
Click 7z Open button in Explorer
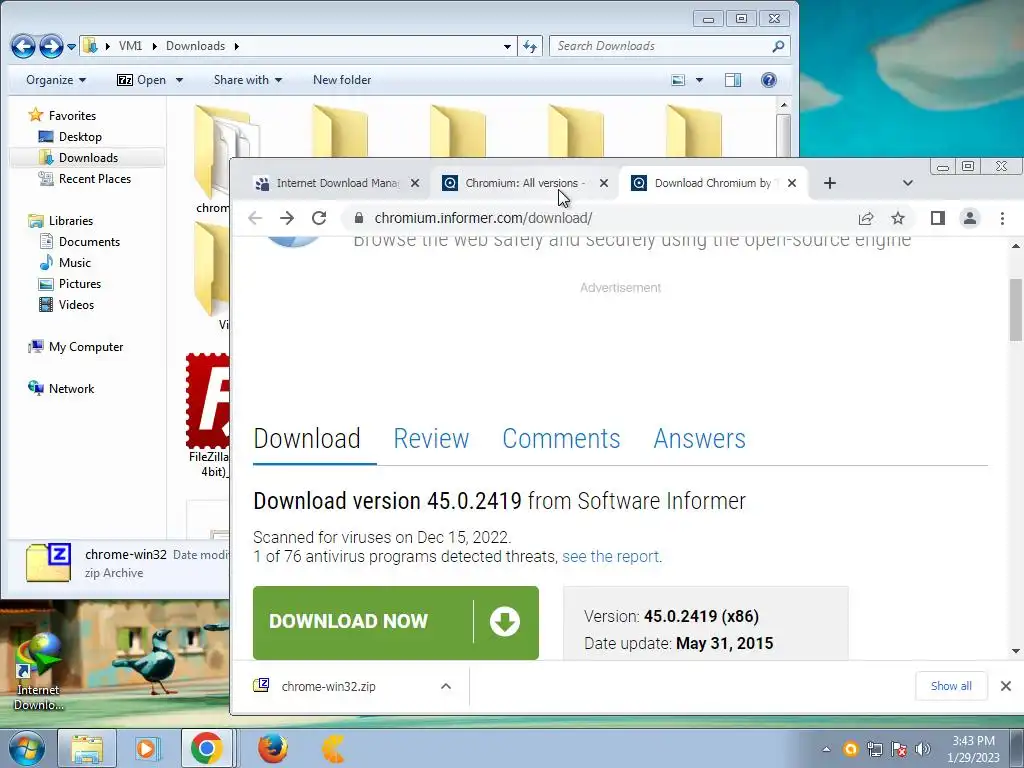pyautogui.click(x=142, y=80)
